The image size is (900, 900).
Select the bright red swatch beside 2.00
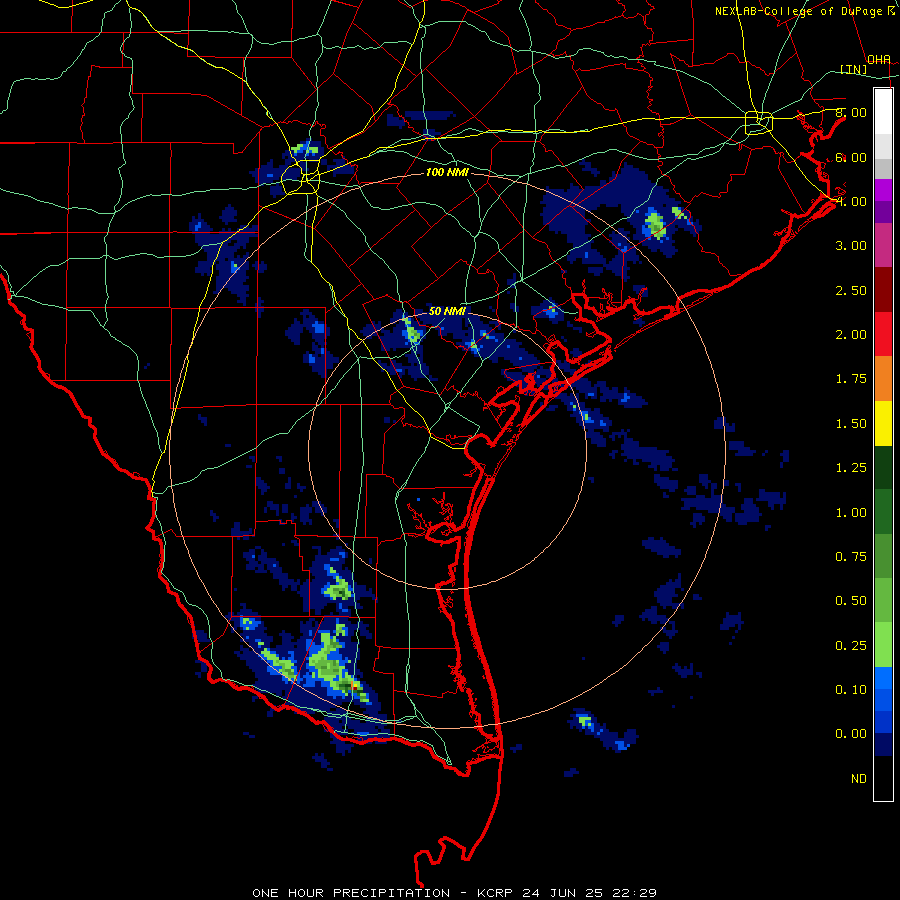[883, 334]
